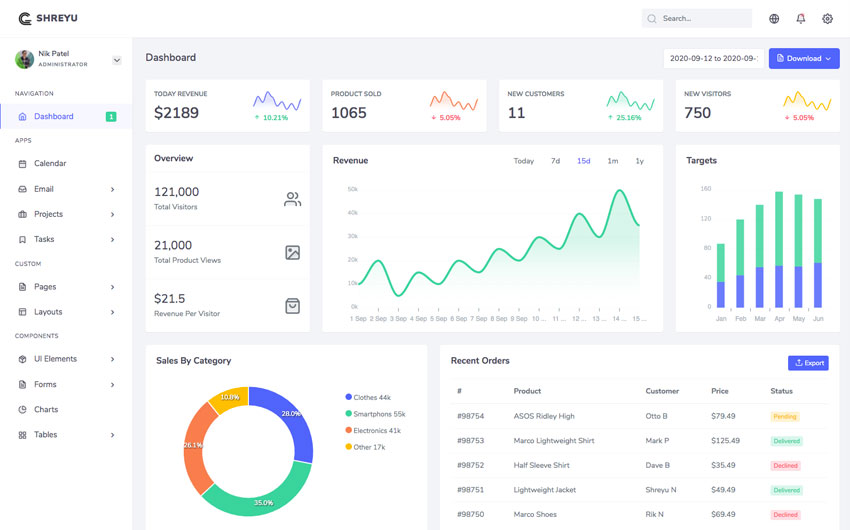850x530 pixels.
Task: Click the Revenue Per Visitor bag icon
Action: click(292, 306)
